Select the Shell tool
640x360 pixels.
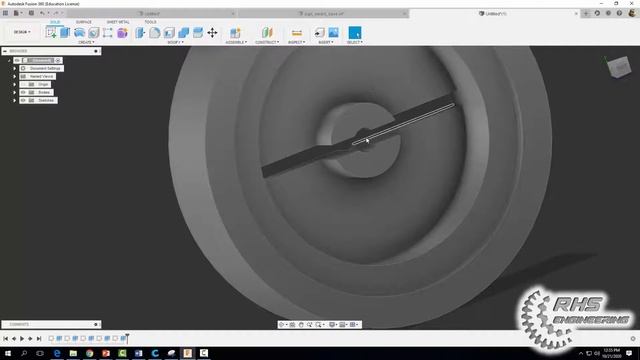169,33
